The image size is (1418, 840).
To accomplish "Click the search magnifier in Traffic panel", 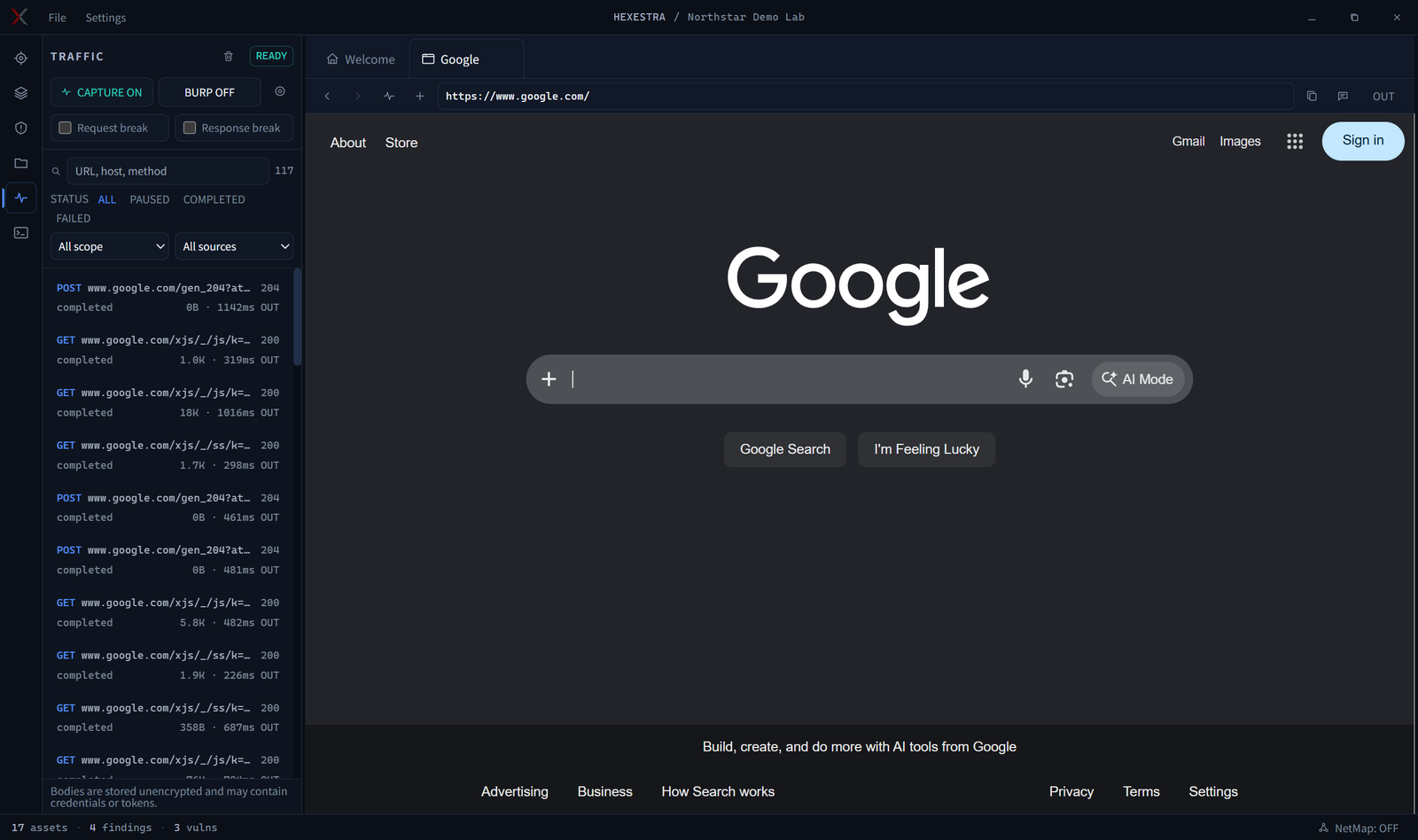I will tap(56, 171).
